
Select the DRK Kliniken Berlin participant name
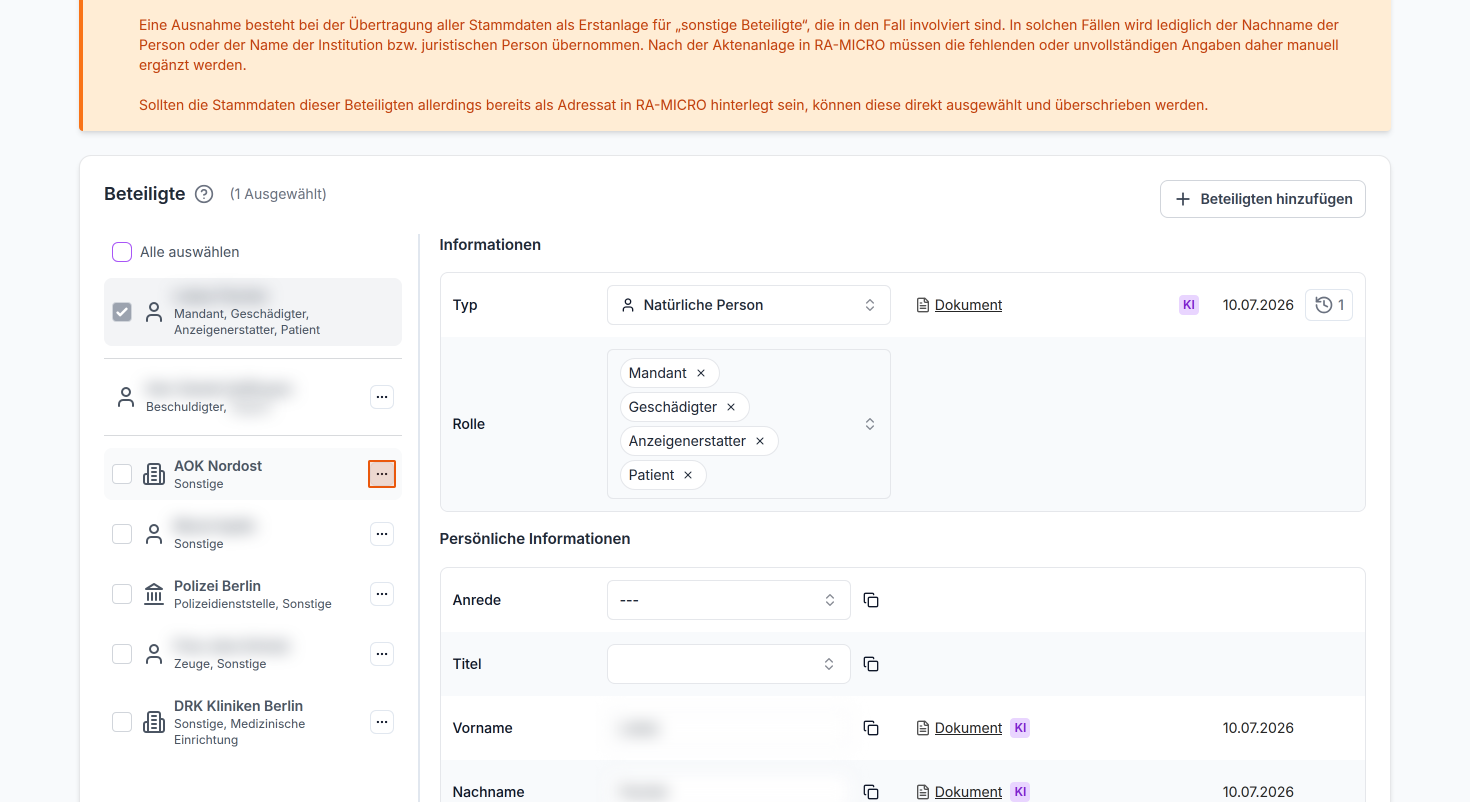(238, 706)
